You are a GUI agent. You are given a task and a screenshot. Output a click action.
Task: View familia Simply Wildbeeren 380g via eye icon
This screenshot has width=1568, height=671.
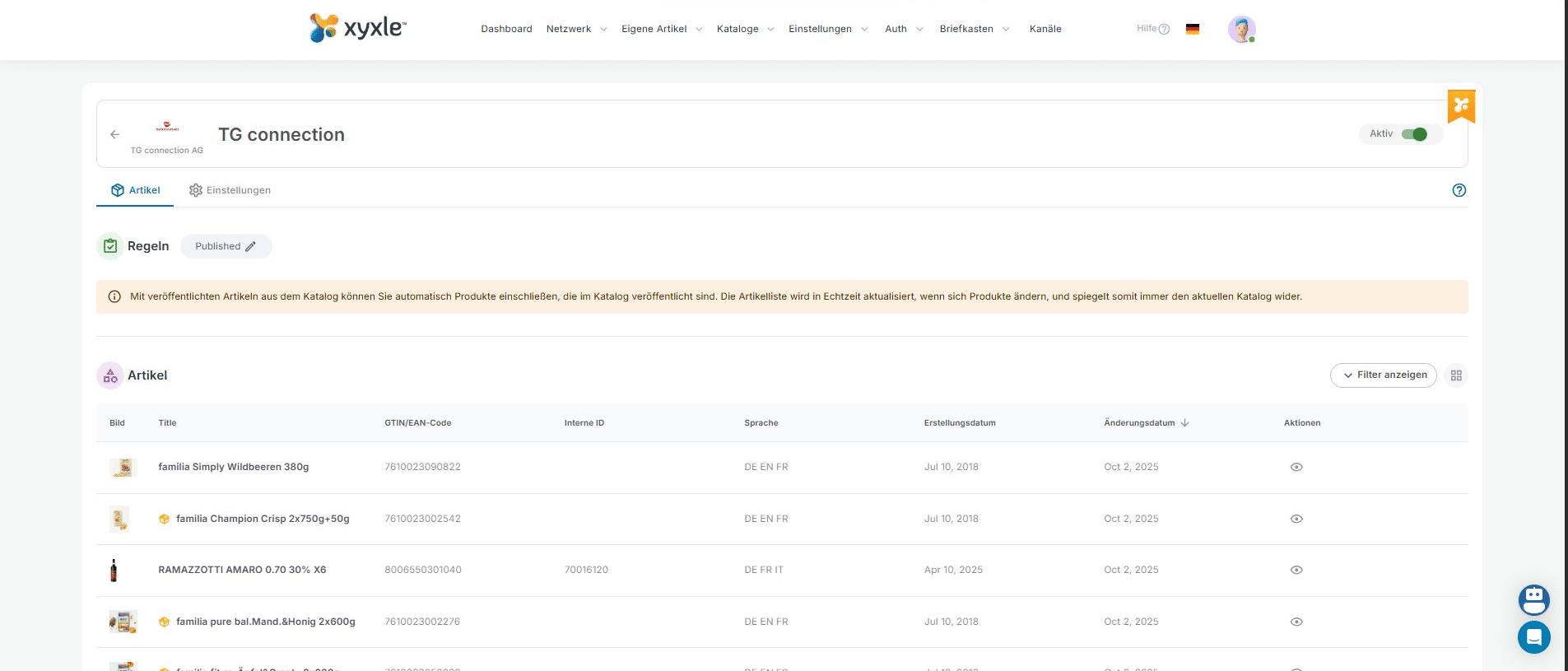[x=1296, y=467]
